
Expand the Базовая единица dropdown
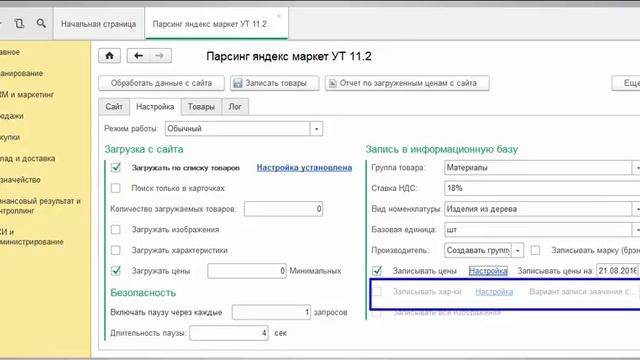point(636,229)
